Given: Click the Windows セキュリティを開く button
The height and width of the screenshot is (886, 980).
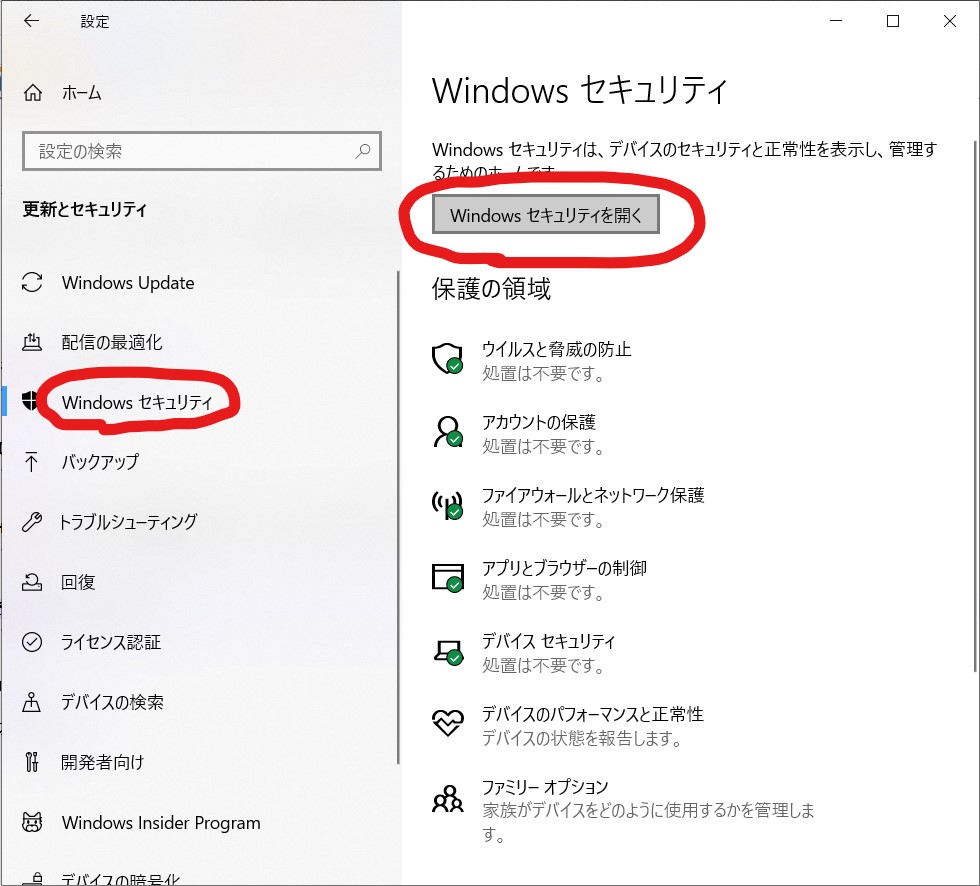Looking at the screenshot, I should 546,215.
